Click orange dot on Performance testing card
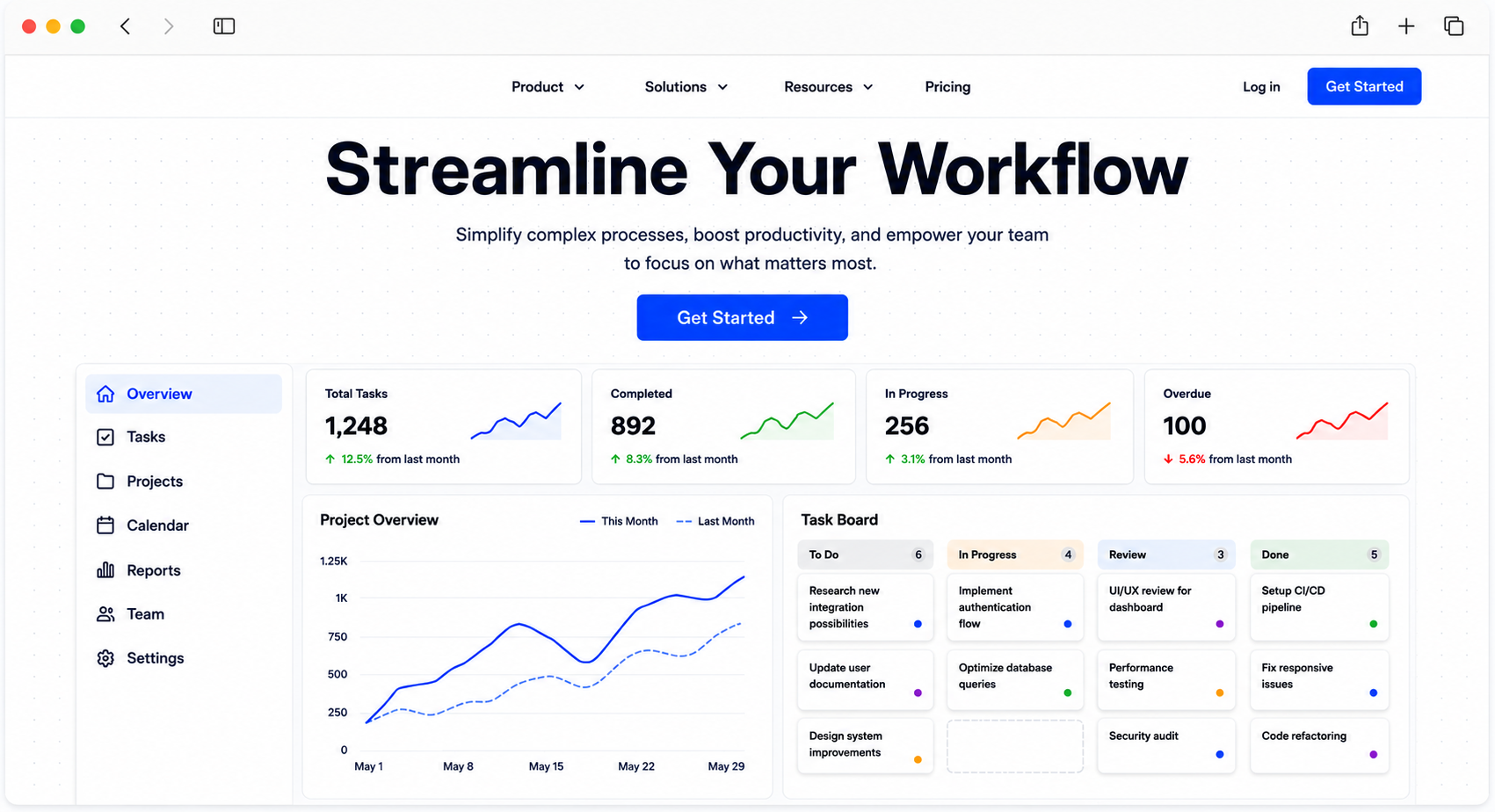Viewport: 1495px width, 812px height. click(x=1219, y=692)
